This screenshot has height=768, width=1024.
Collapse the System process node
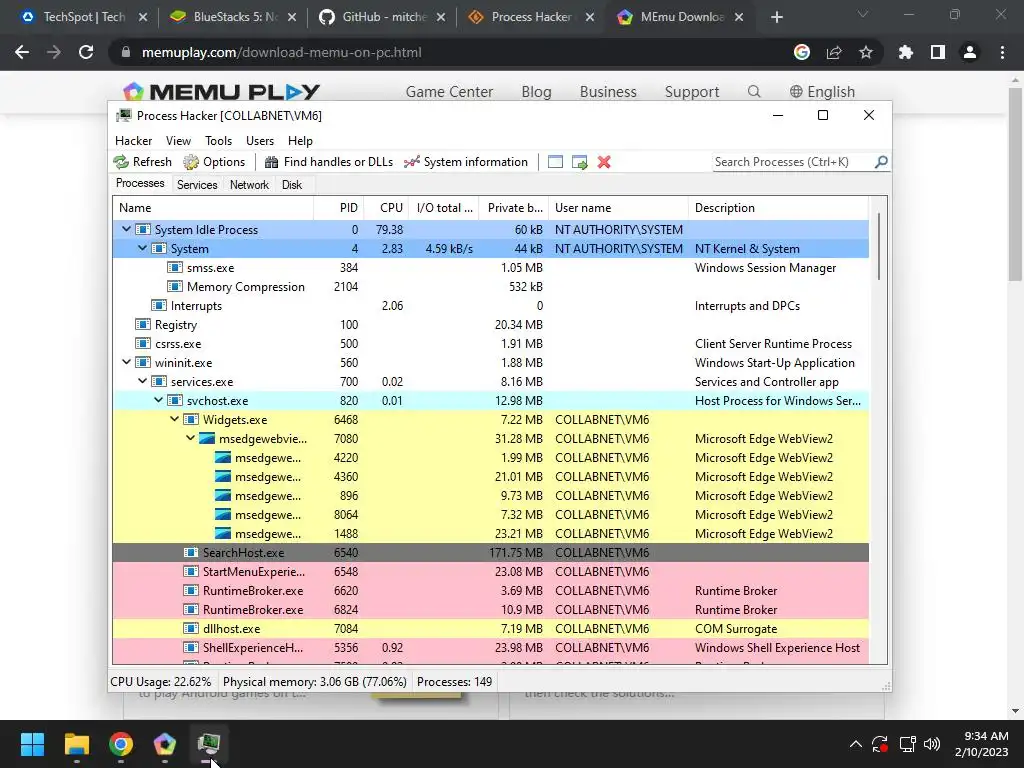(x=142, y=248)
